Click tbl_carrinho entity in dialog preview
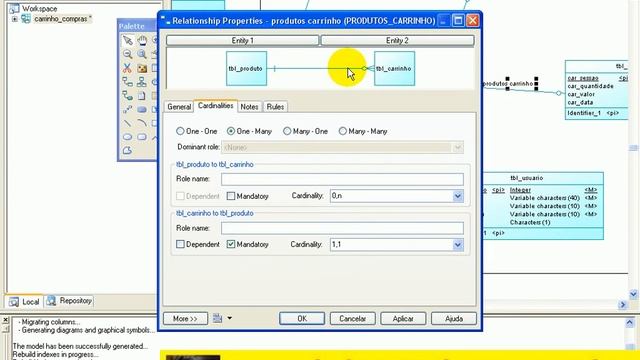This screenshot has width=640, height=360. click(x=394, y=69)
